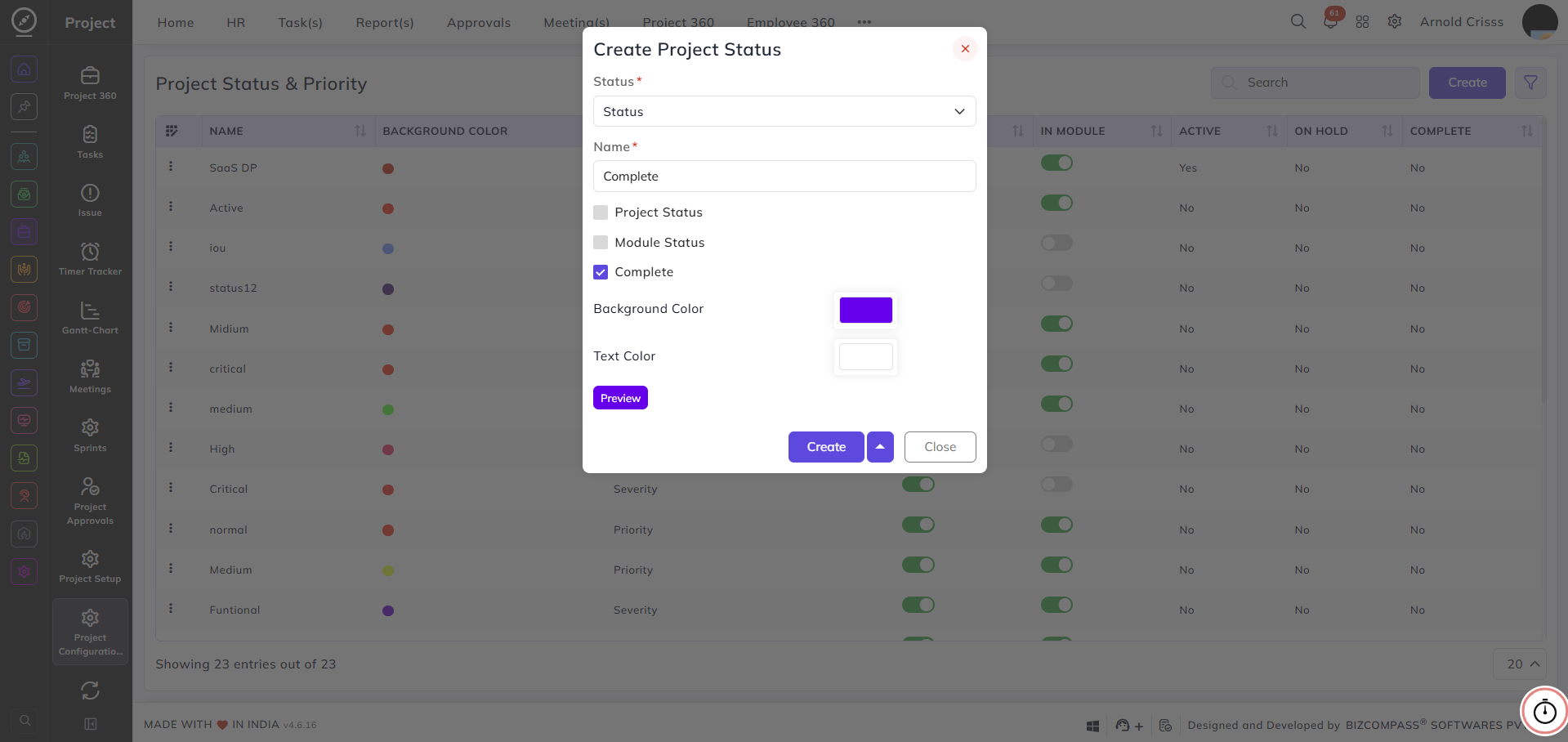Image resolution: width=1568 pixels, height=742 pixels.
Task: Open settings gear in top bar
Action: pyautogui.click(x=1395, y=22)
